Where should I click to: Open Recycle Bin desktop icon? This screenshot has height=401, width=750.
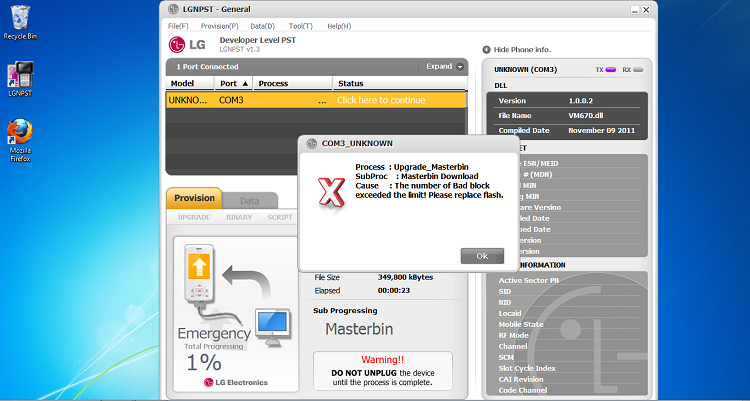[x=20, y=22]
